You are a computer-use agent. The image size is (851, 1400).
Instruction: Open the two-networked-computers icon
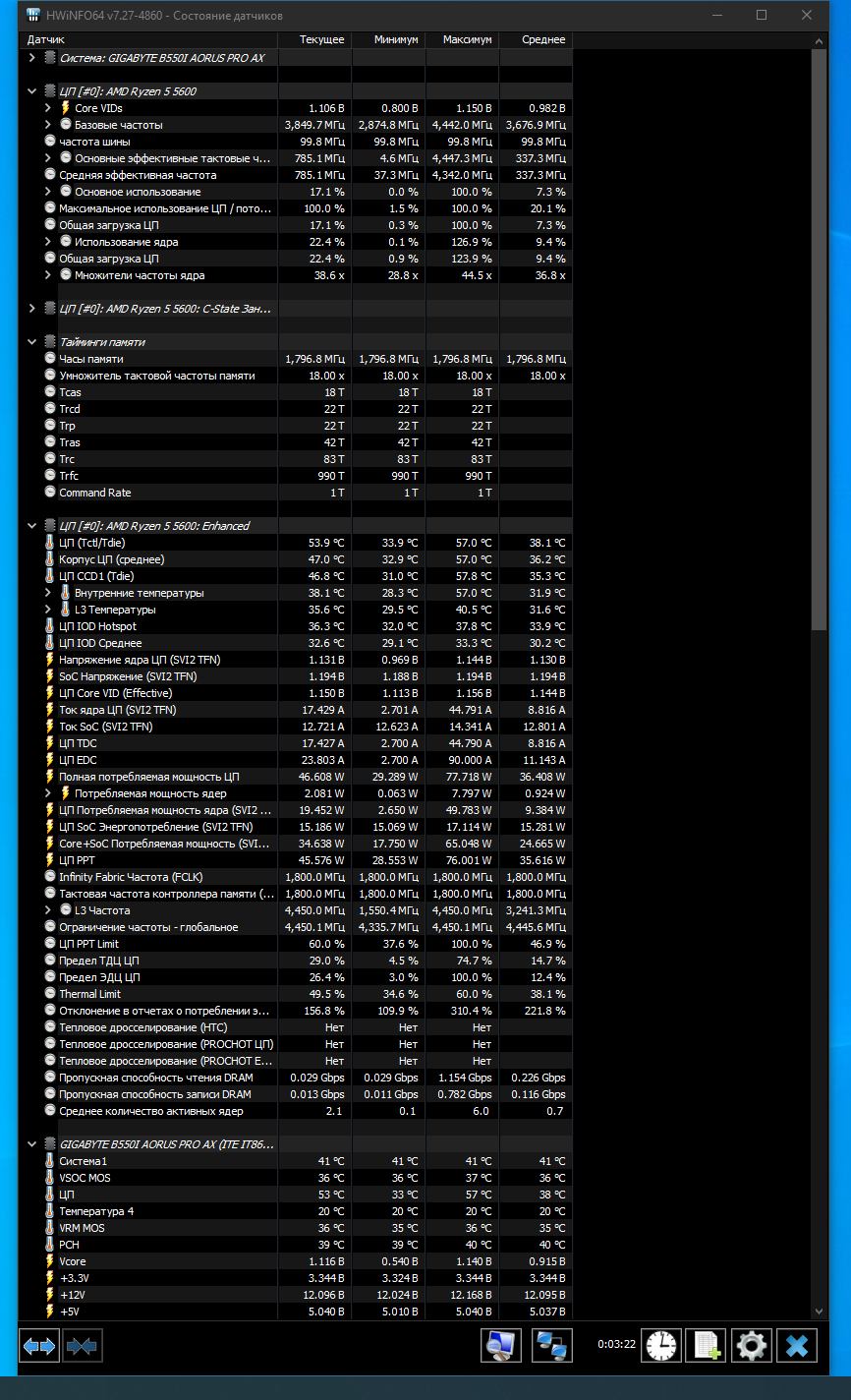pyautogui.click(x=552, y=1345)
